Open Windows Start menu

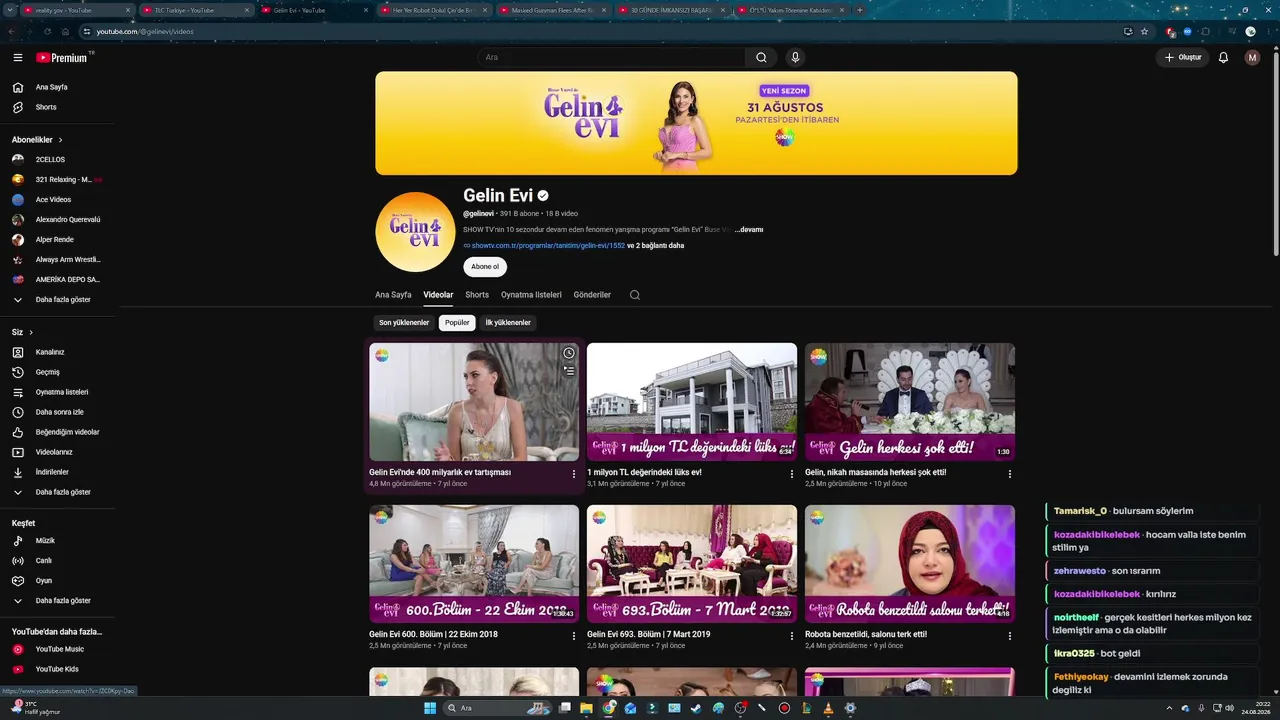pyautogui.click(x=430, y=708)
